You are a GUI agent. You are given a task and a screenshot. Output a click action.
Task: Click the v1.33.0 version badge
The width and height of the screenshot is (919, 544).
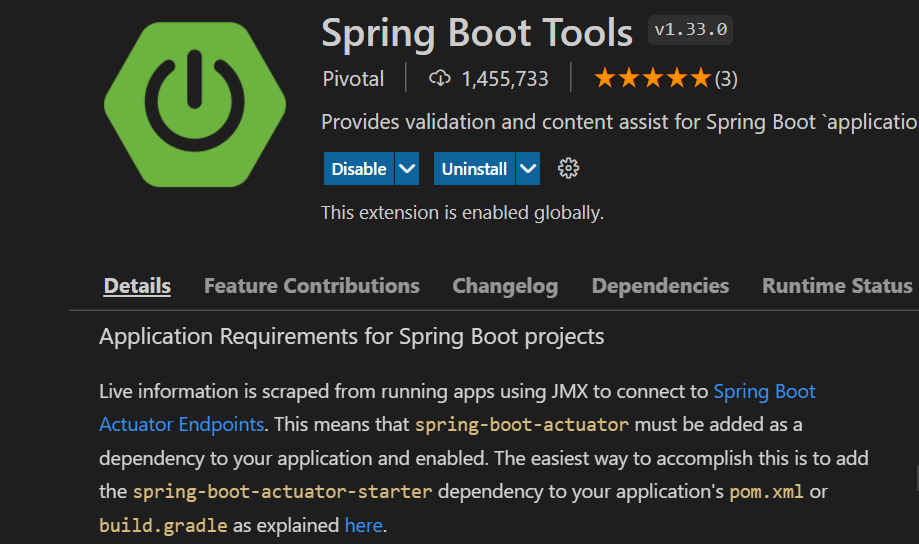tap(690, 29)
